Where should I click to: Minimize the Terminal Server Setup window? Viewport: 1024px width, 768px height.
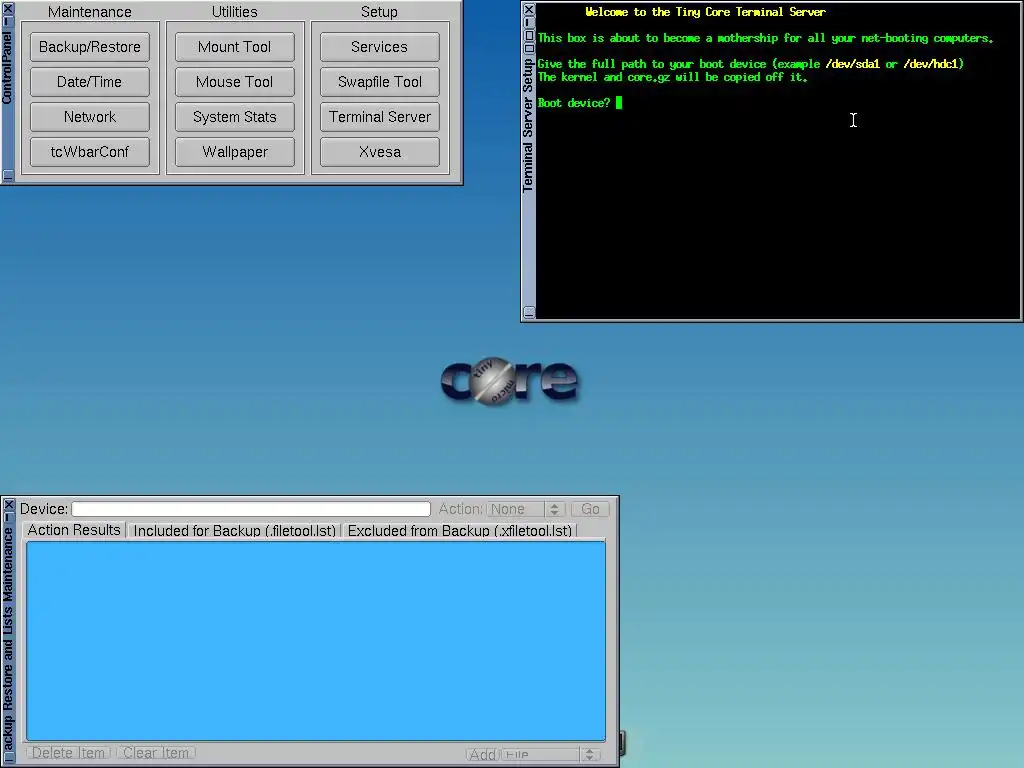pos(529,23)
